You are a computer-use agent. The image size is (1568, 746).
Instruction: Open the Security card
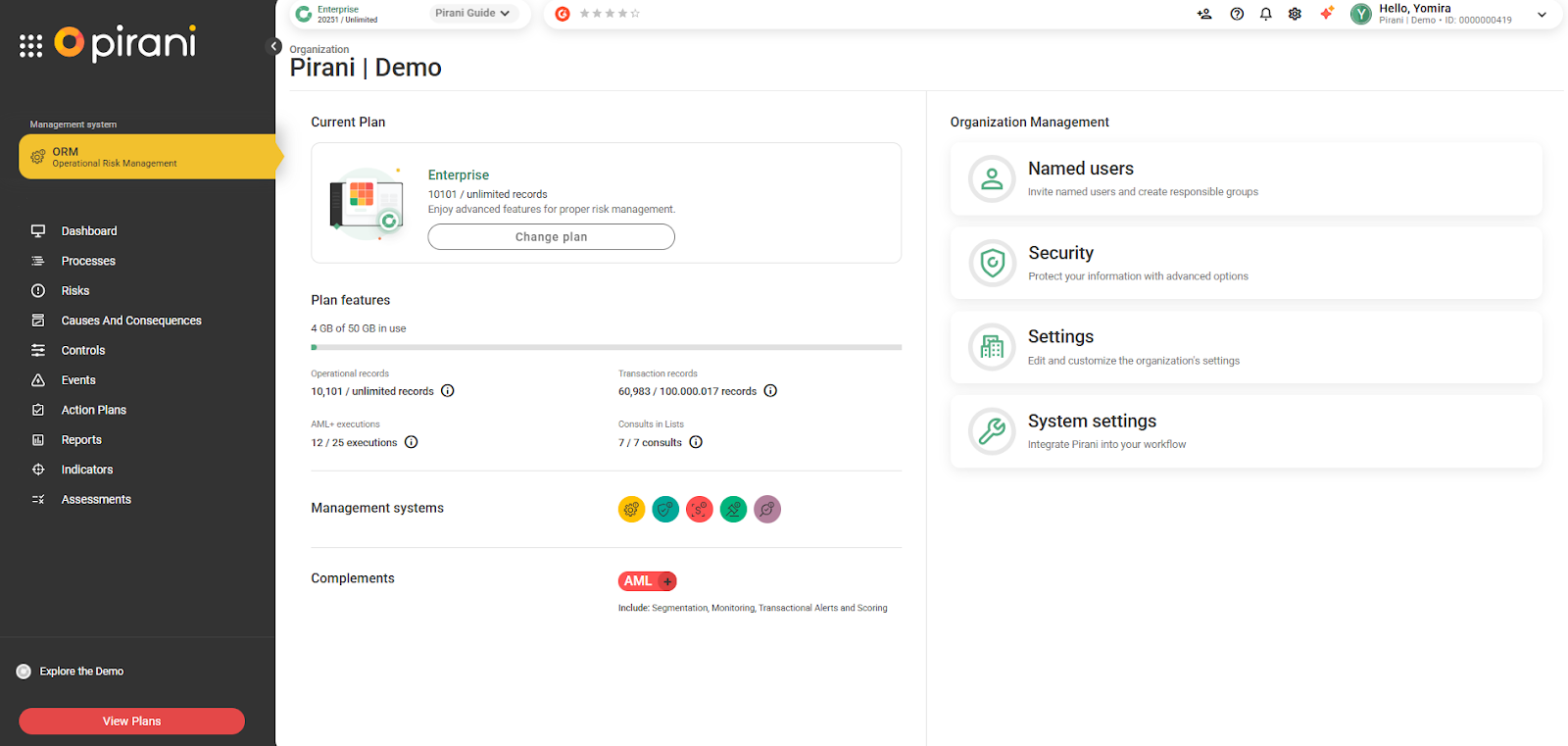(1246, 264)
